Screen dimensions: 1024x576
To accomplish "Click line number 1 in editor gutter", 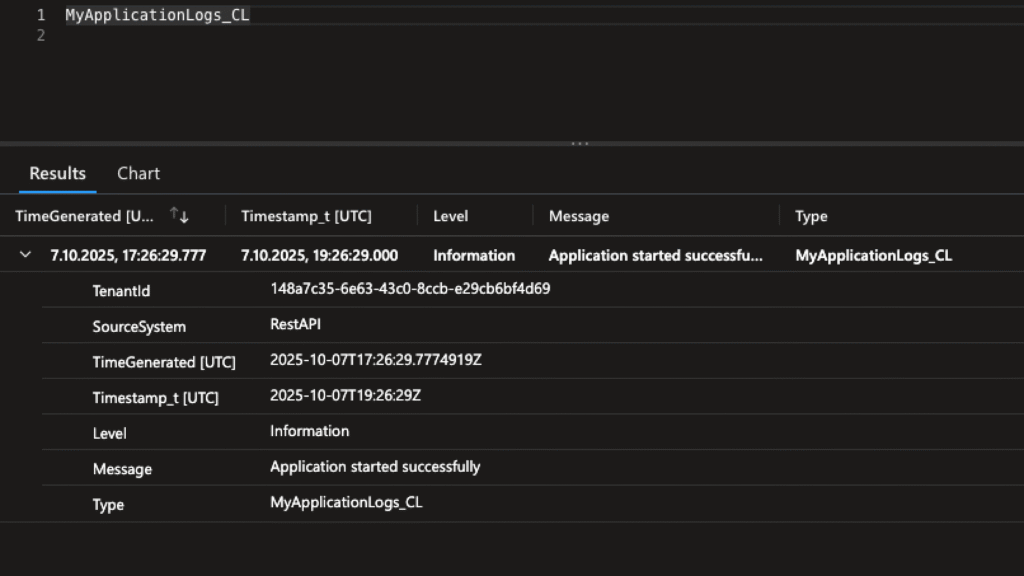I will click(40, 15).
